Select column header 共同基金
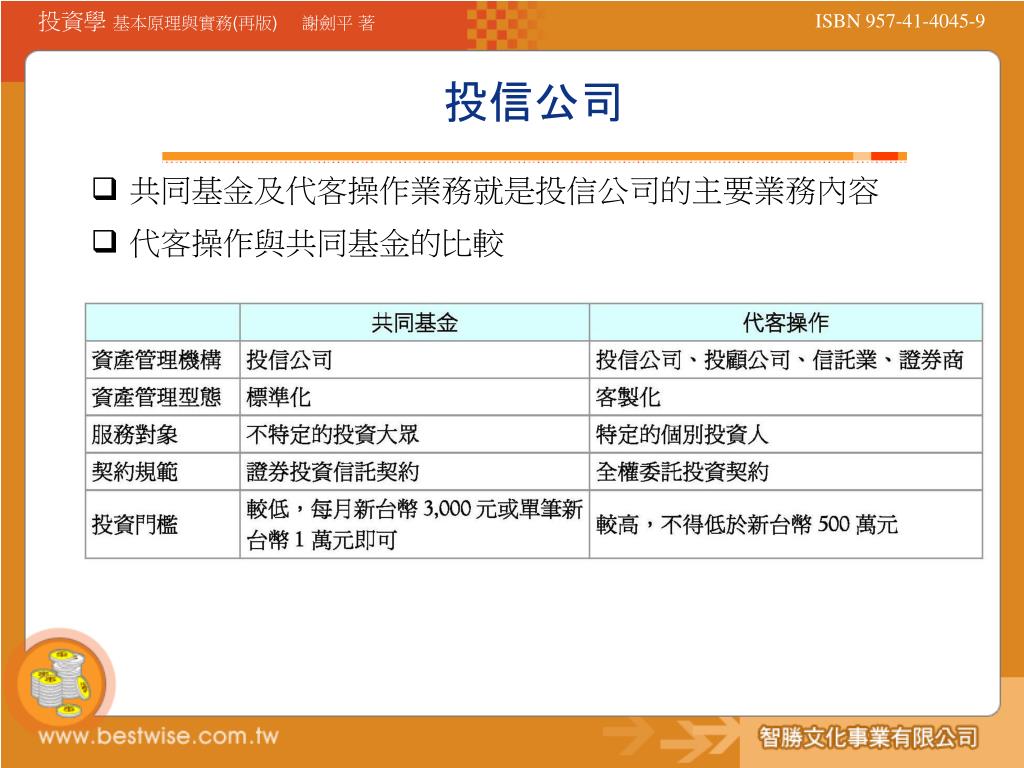The image size is (1024, 768). coord(415,323)
